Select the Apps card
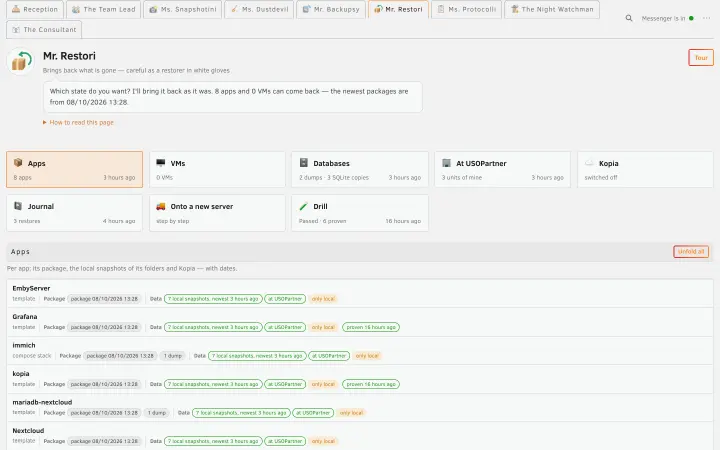 [x=74, y=169]
